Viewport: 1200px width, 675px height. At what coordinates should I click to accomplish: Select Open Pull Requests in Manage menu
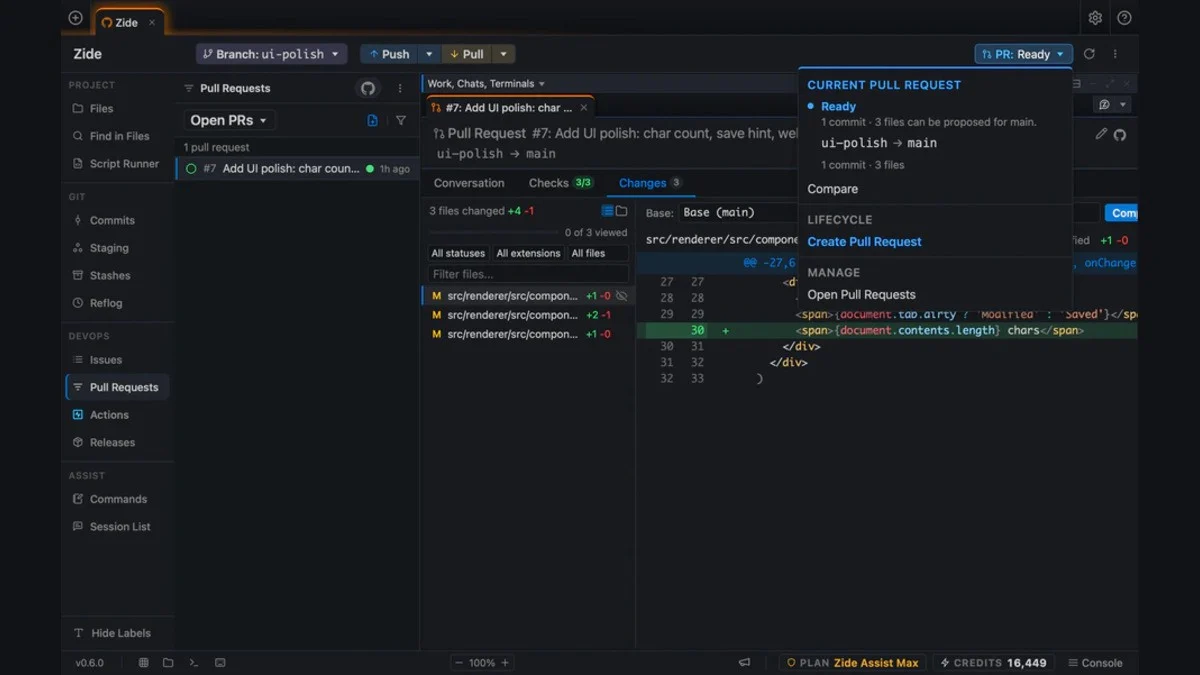tap(861, 295)
